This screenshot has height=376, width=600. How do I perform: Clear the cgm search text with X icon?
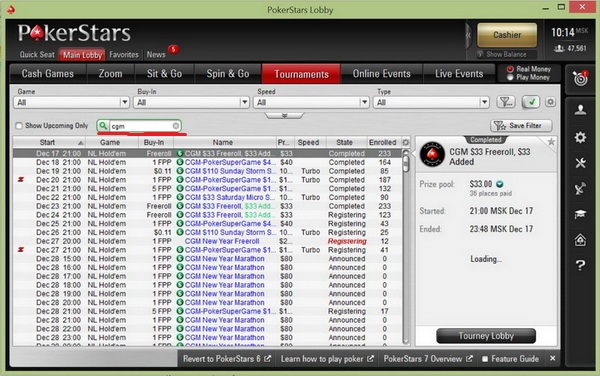click(175, 126)
